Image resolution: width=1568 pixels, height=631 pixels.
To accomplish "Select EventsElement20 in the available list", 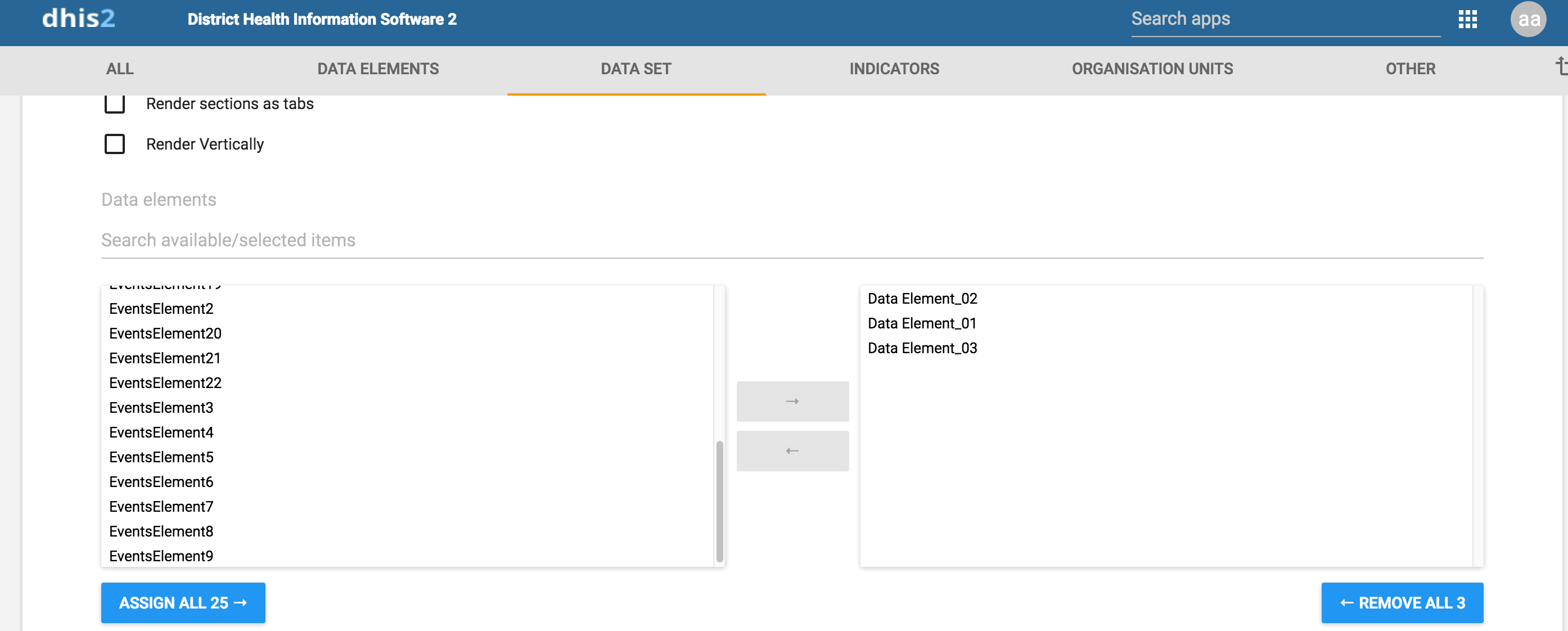I will [x=165, y=333].
